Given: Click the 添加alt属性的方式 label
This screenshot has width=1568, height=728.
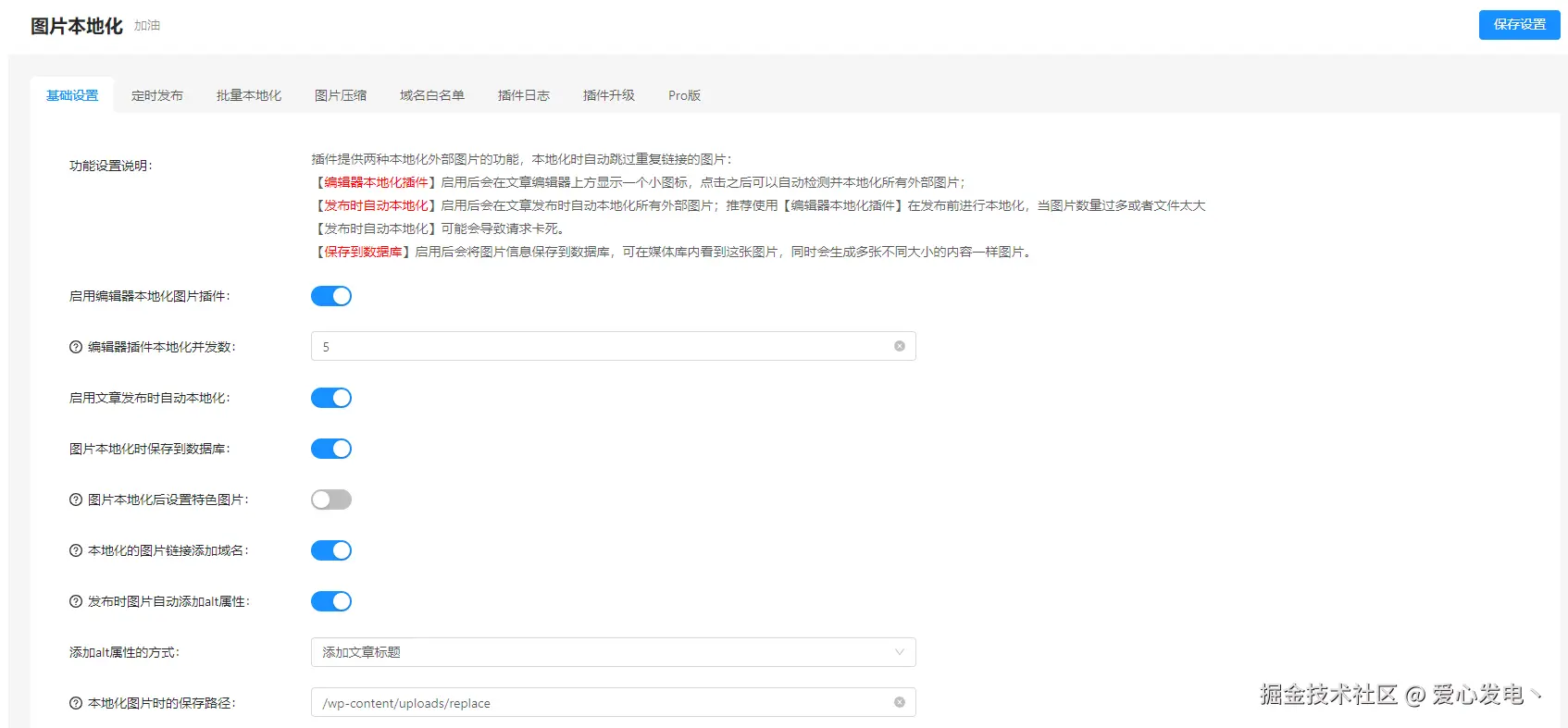Looking at the screenshot, I should (124, 652).
